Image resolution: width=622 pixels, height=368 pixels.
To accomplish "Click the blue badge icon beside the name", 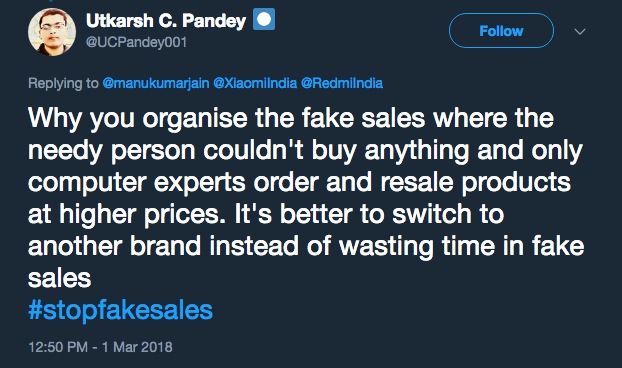I will tap(264, 19).
